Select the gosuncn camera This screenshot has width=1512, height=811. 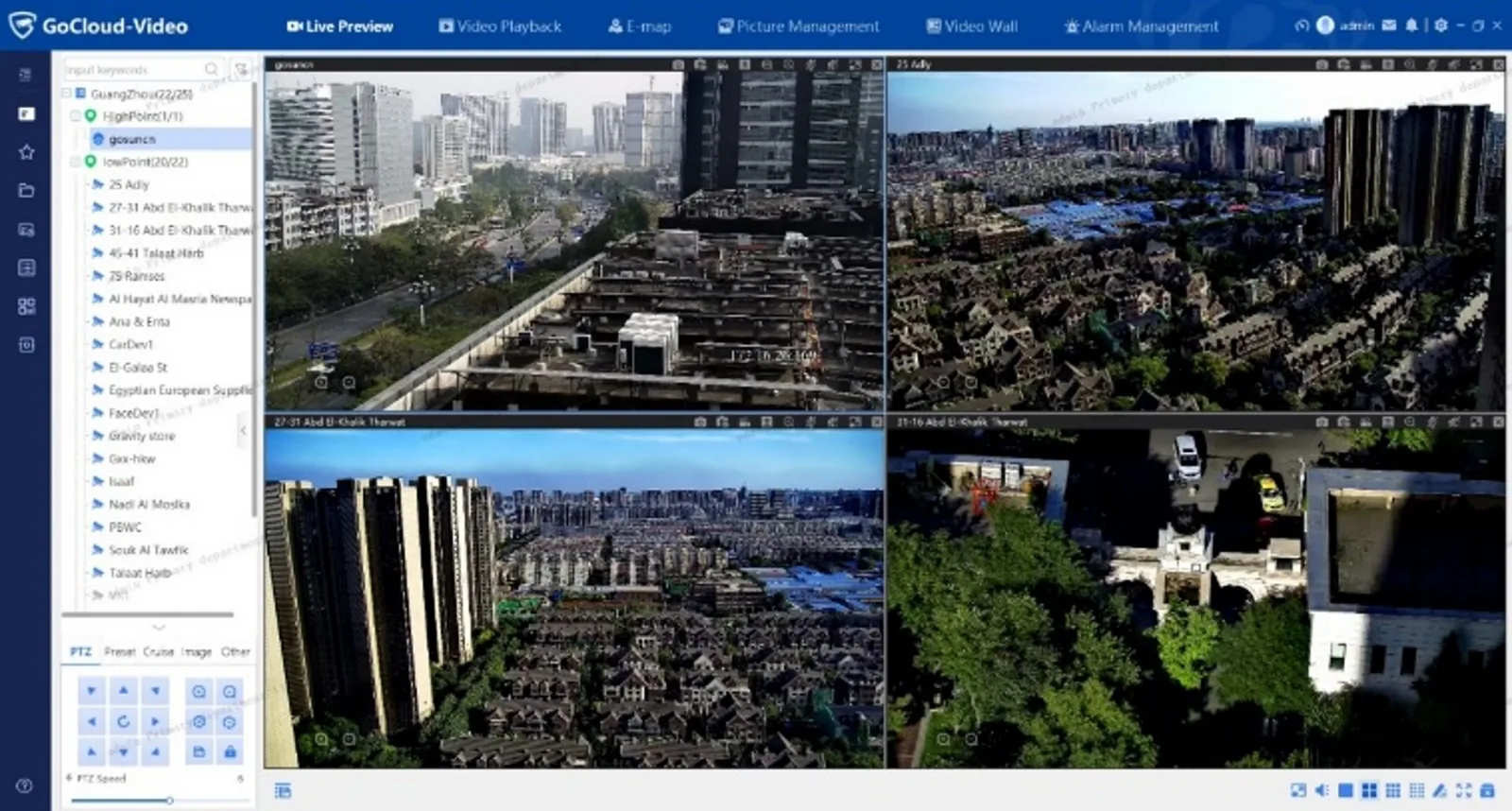tap(131, 139)
